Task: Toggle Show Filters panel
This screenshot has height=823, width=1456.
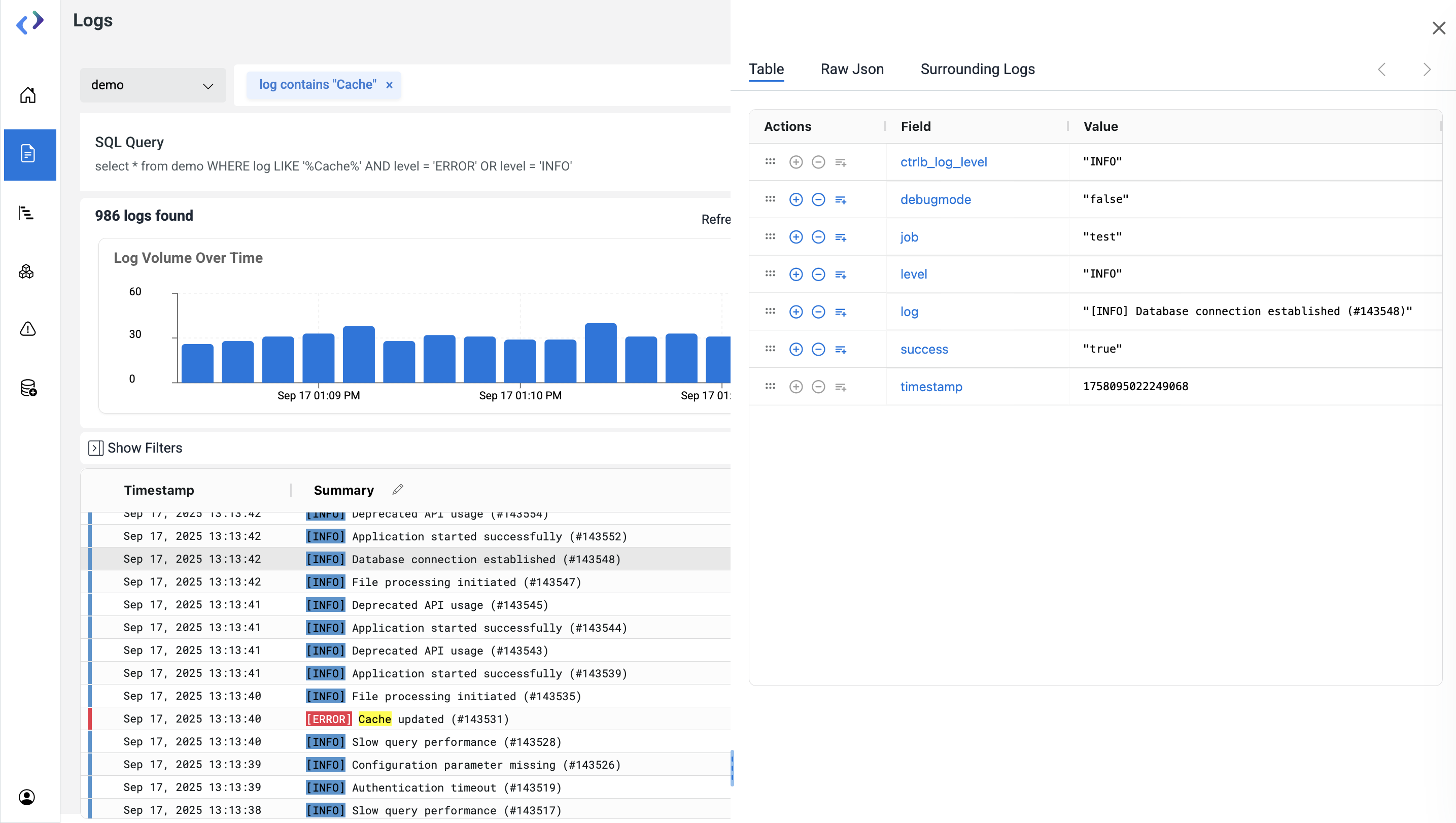Action: [x=135, y=448]
